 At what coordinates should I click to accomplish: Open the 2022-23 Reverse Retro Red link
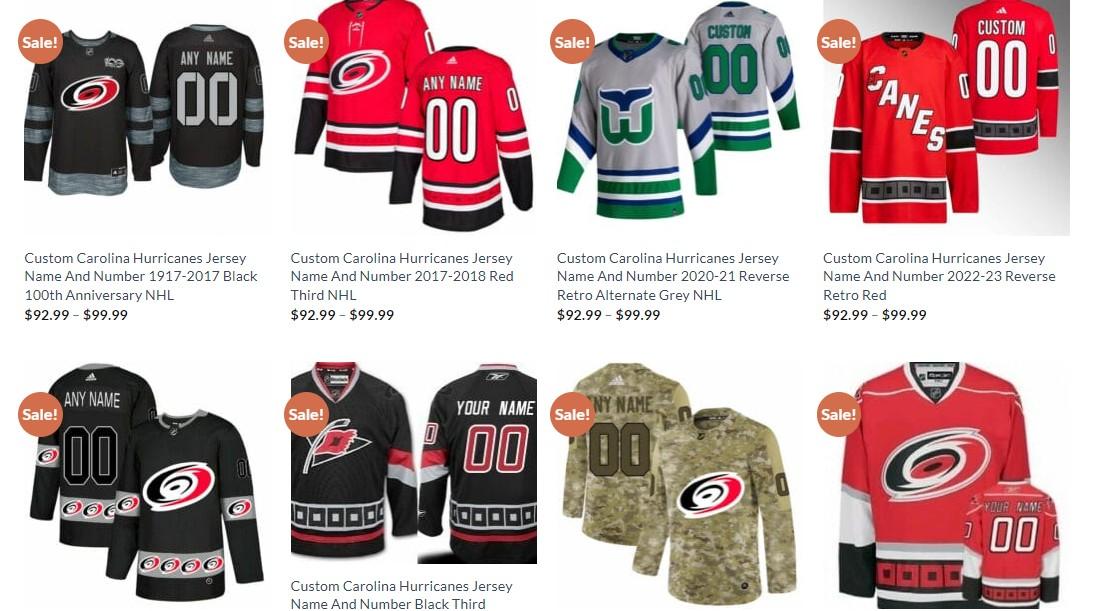coord(939,276)
